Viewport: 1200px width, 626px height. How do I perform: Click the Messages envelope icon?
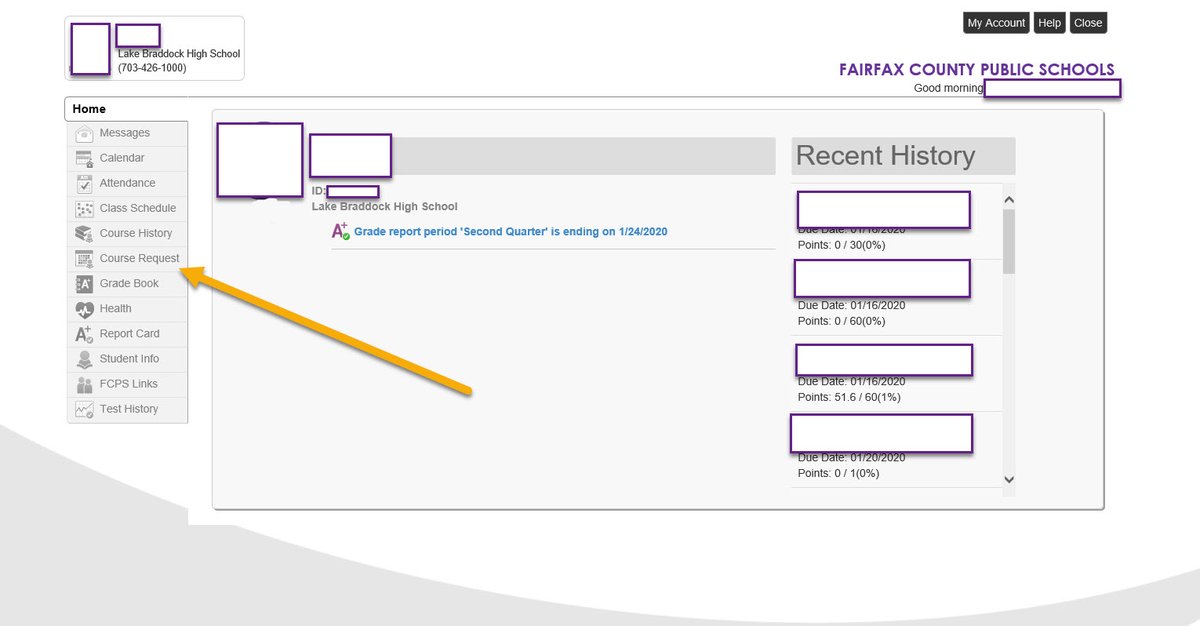coord(84,134)
